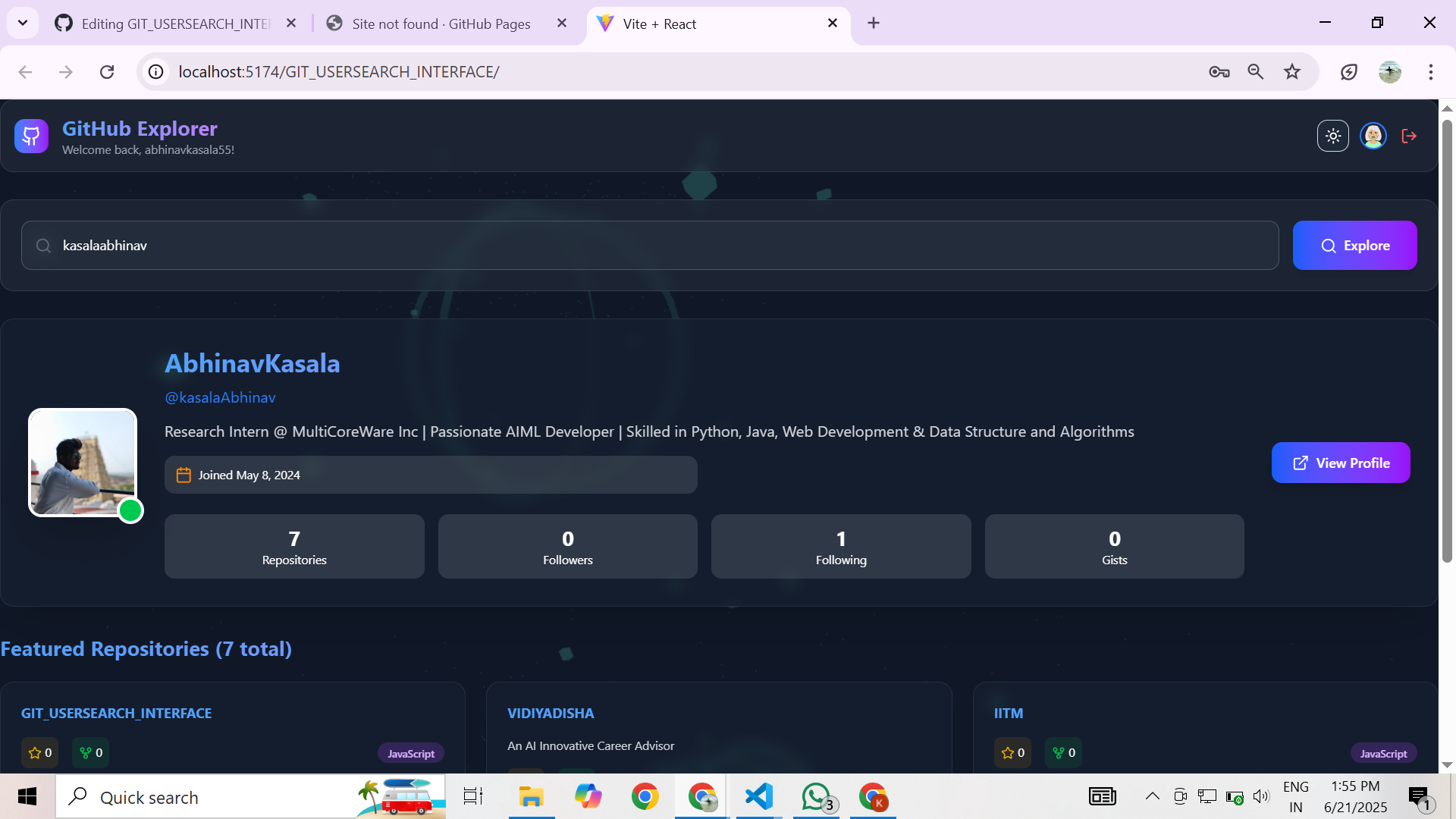Screen dimensions: 1456x819
Task: Open the password manager key icon
Action: click(x=1219, y=72)
